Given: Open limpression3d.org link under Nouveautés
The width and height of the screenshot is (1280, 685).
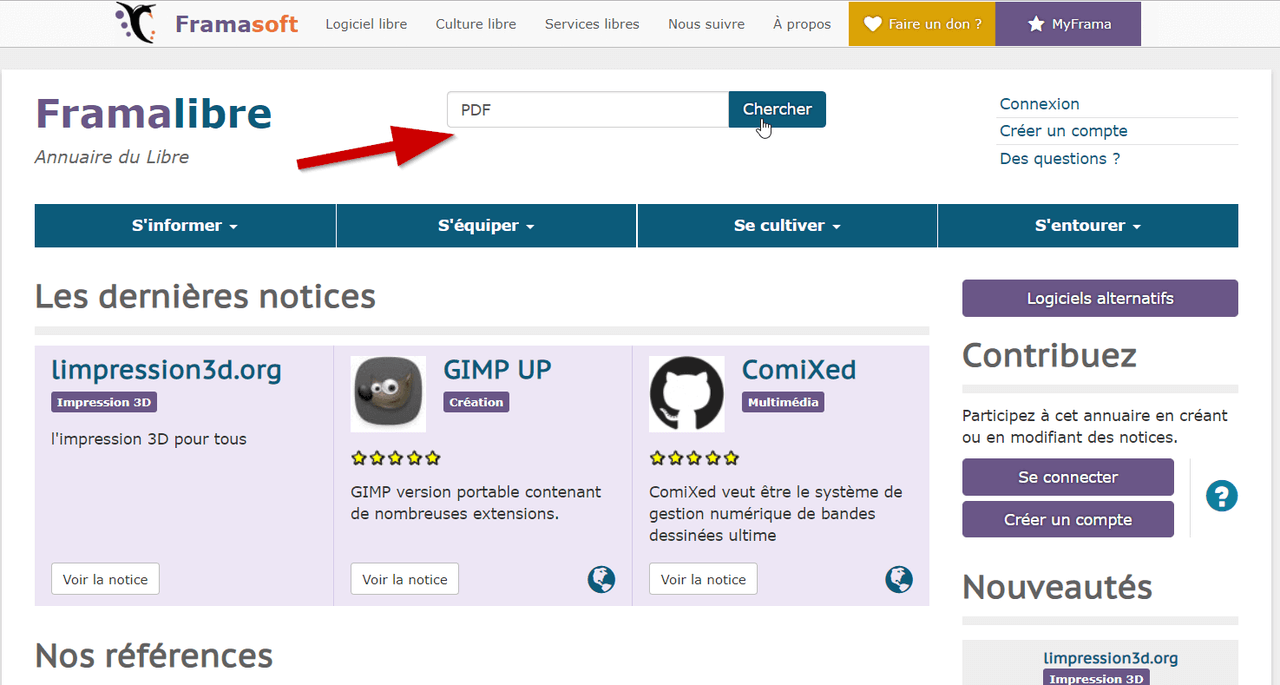Looking at the screenshot, I should [x=1110, y=658].
